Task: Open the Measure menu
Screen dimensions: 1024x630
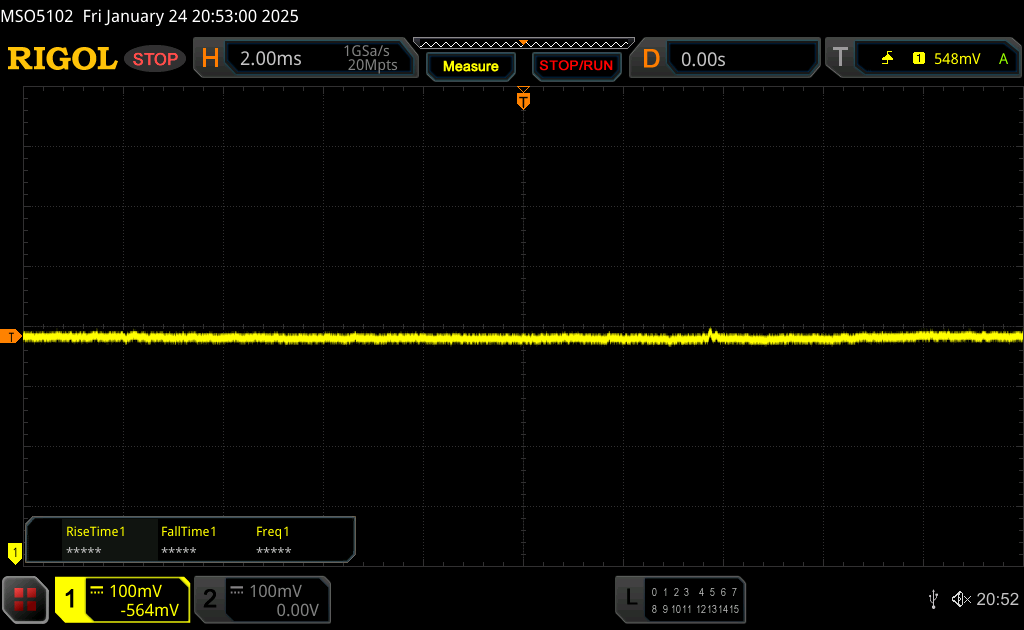Action: [x=470, y=66]
